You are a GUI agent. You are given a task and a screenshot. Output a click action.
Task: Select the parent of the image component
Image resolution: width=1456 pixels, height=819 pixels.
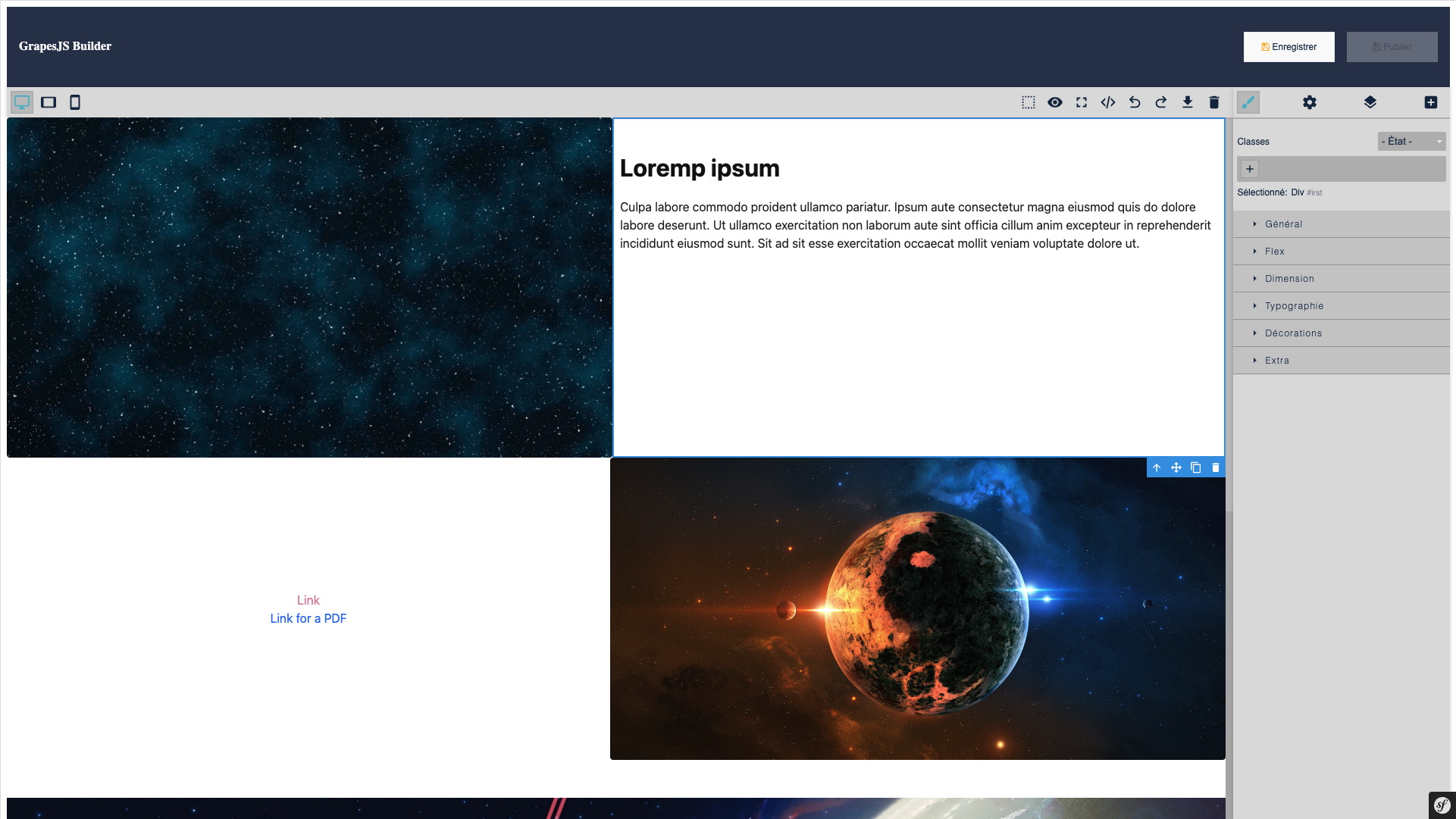[1156, 467]
